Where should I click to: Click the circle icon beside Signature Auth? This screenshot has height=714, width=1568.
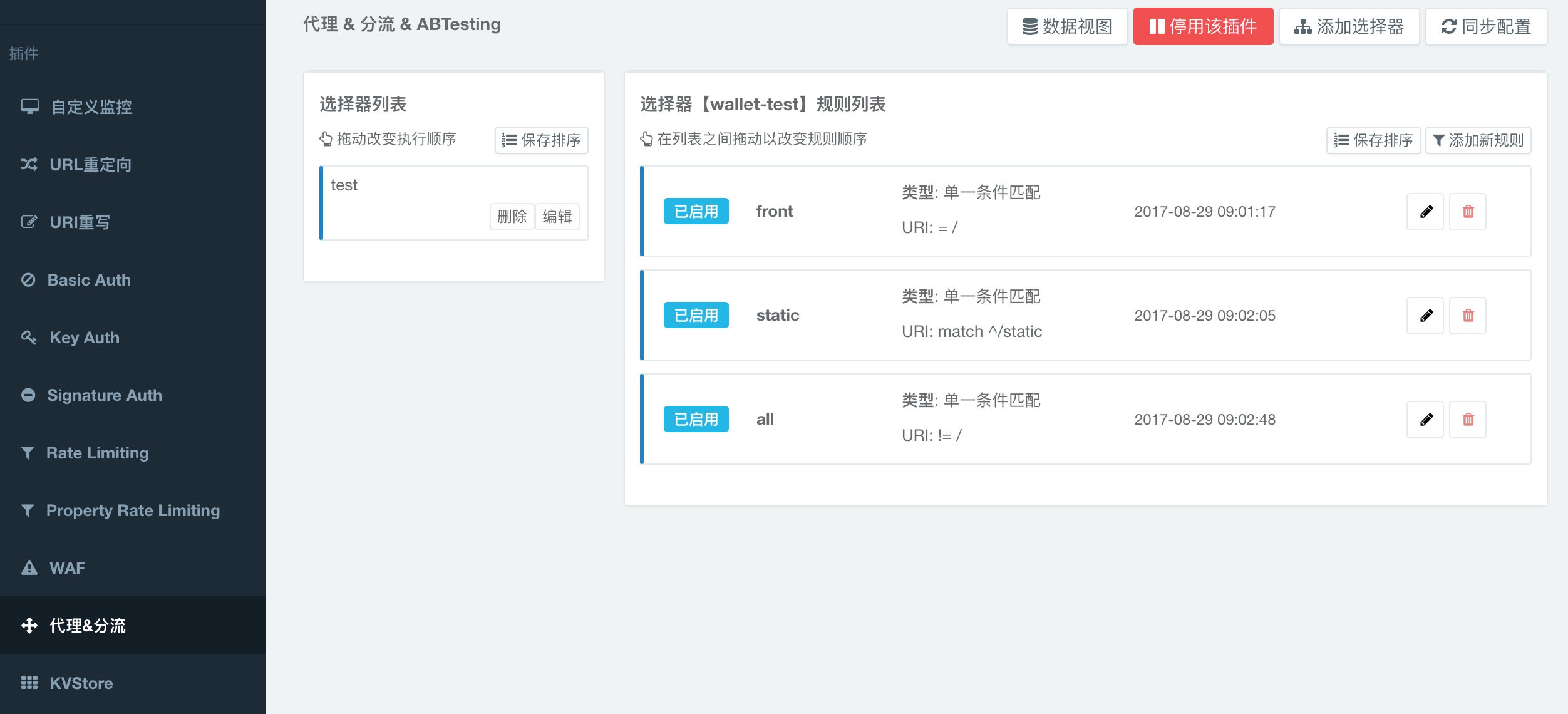[28, 395]
